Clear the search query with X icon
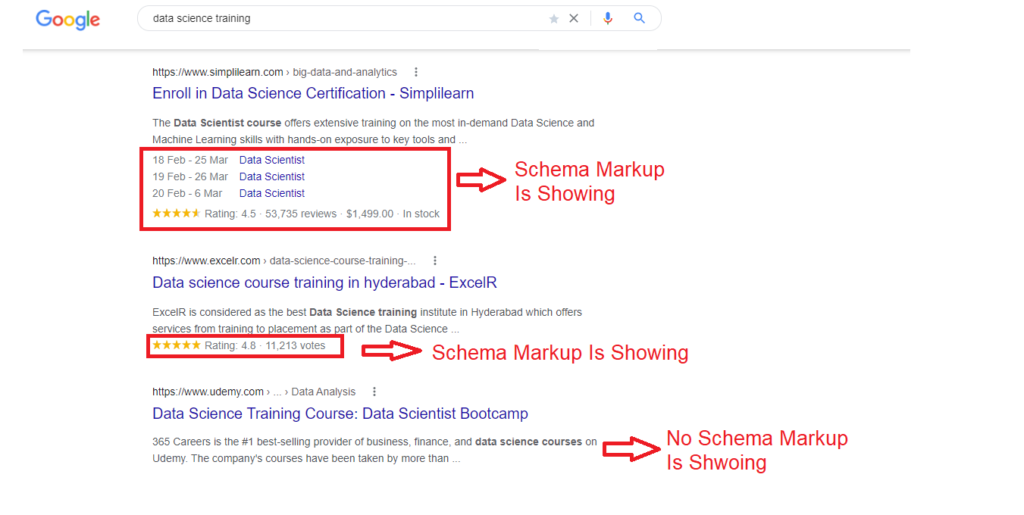This screenshot has height=515, width=1024. (573, 18)
